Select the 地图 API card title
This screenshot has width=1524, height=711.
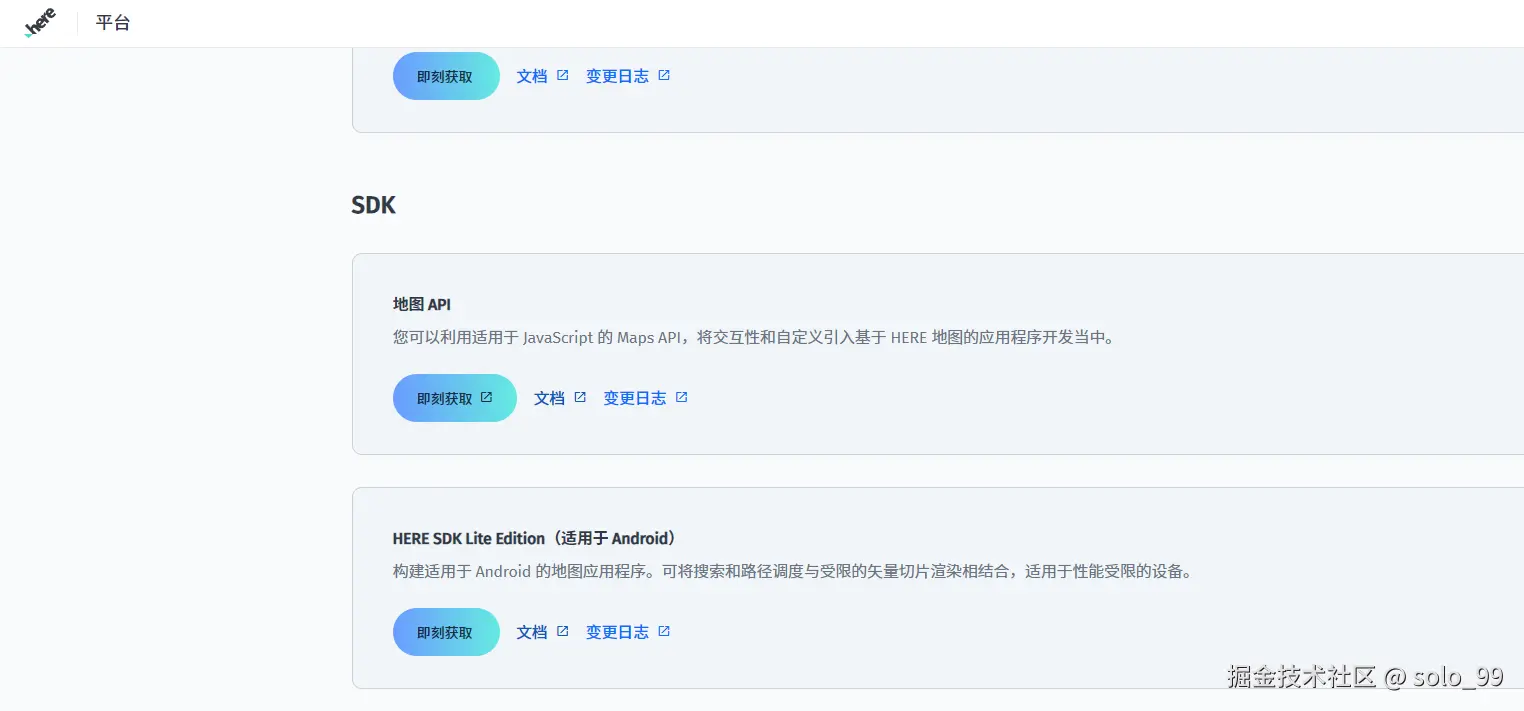(x=422, y=304)
